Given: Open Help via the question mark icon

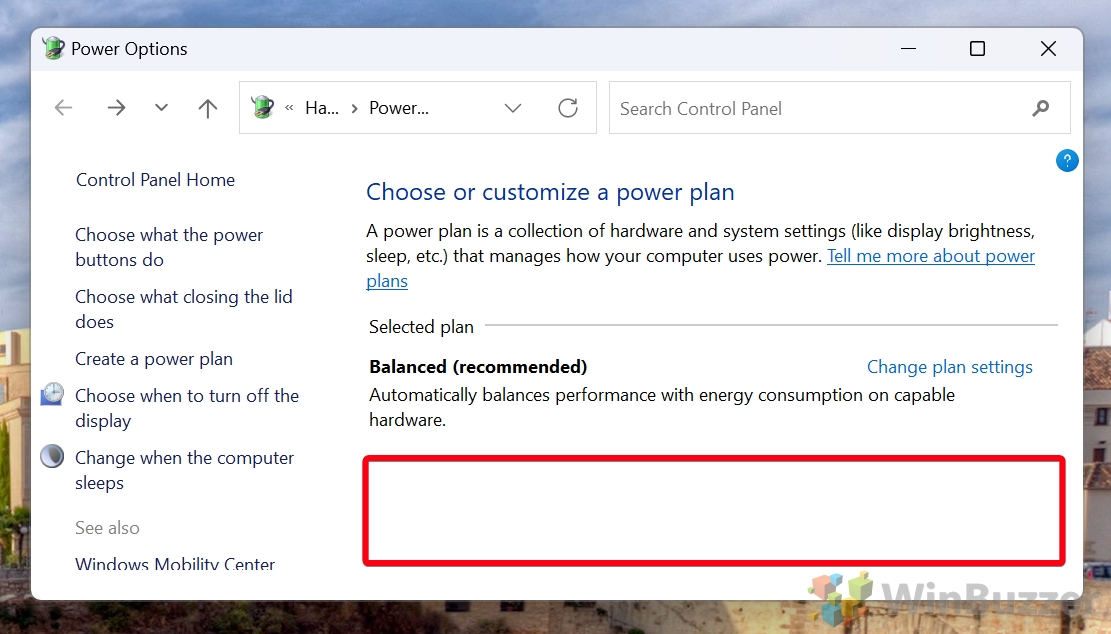Looking at the screenshot, I should click(x=1067, y=160).
